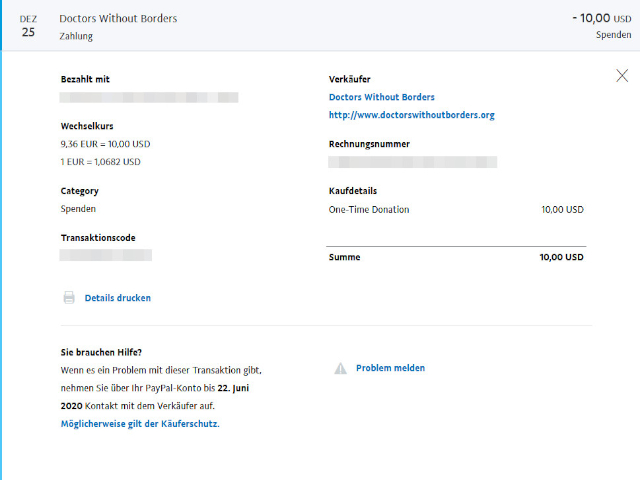Viewport: 640px width, 480px height.
Task: Select the '1 EUR = 1,0682 USD' rate
Action: tap(100, 162)
